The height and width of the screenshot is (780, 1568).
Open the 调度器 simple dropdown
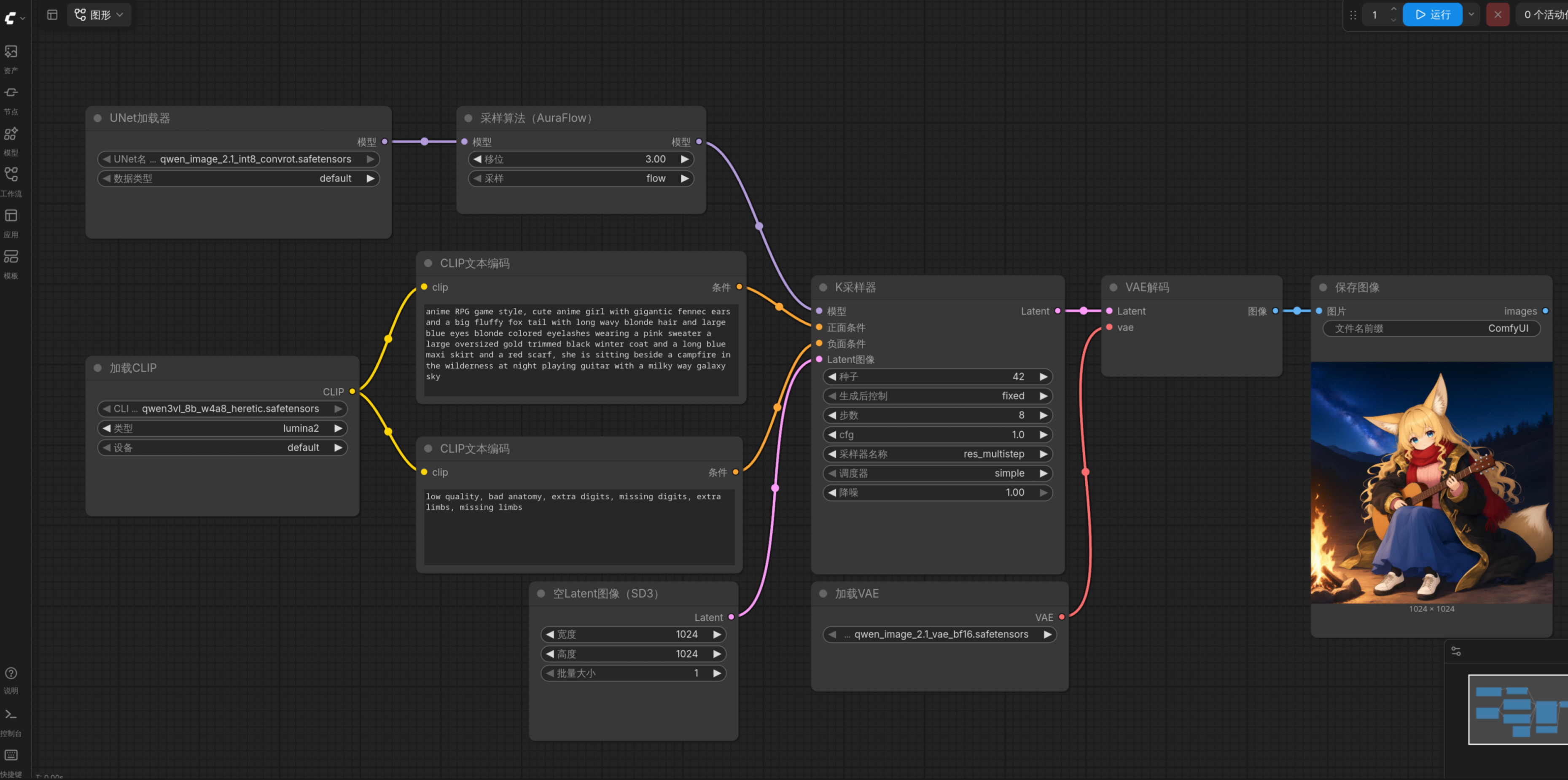click(x=937, y=473)
